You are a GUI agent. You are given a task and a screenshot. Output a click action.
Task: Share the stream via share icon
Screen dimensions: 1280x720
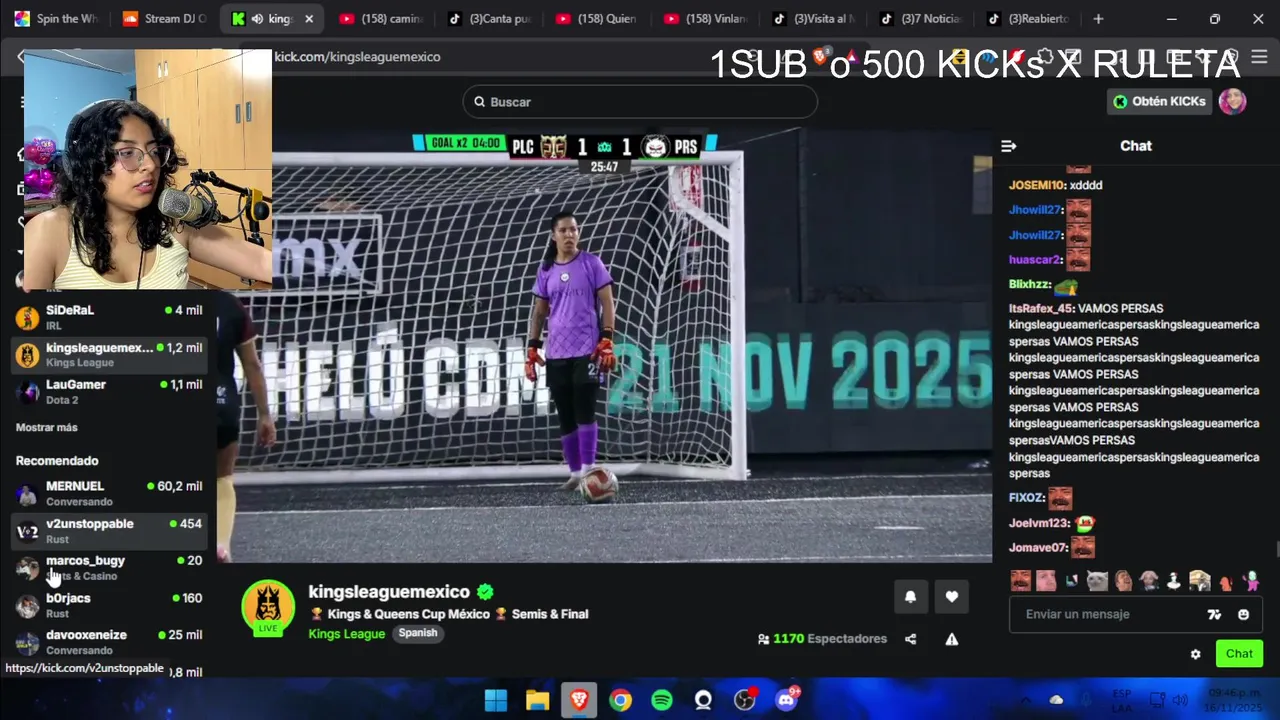pyautogui.click(x=911, y=639)
